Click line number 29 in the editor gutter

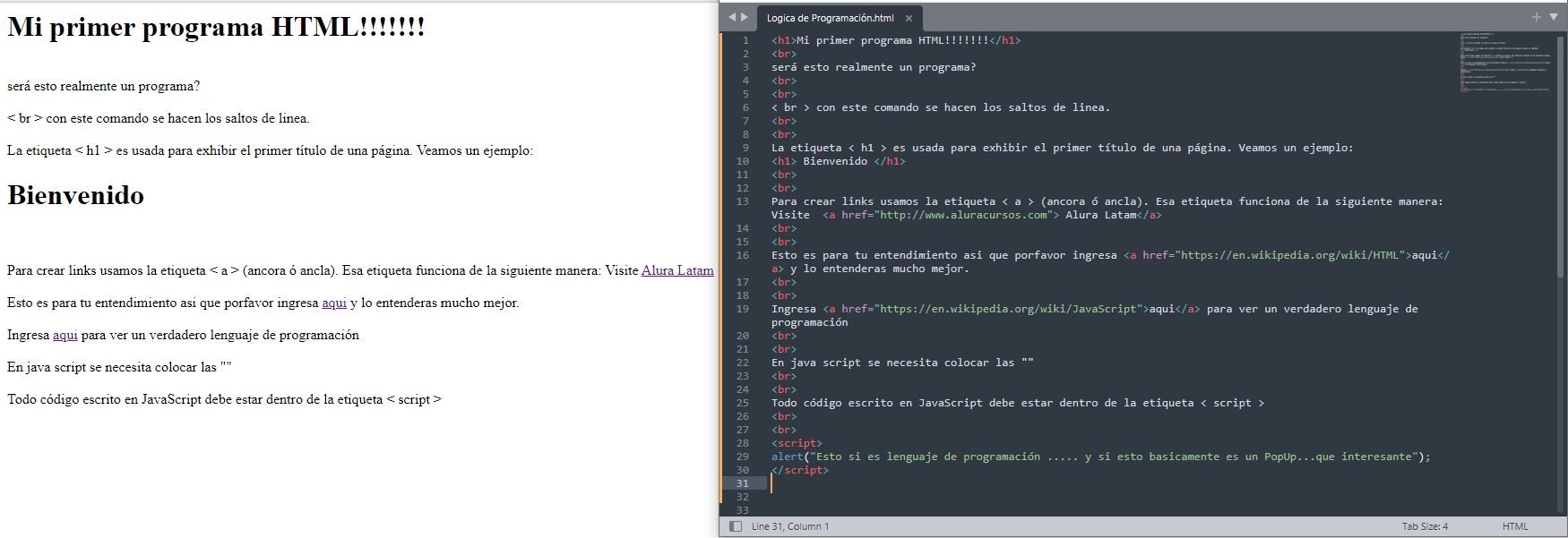(x=742, y=457)
